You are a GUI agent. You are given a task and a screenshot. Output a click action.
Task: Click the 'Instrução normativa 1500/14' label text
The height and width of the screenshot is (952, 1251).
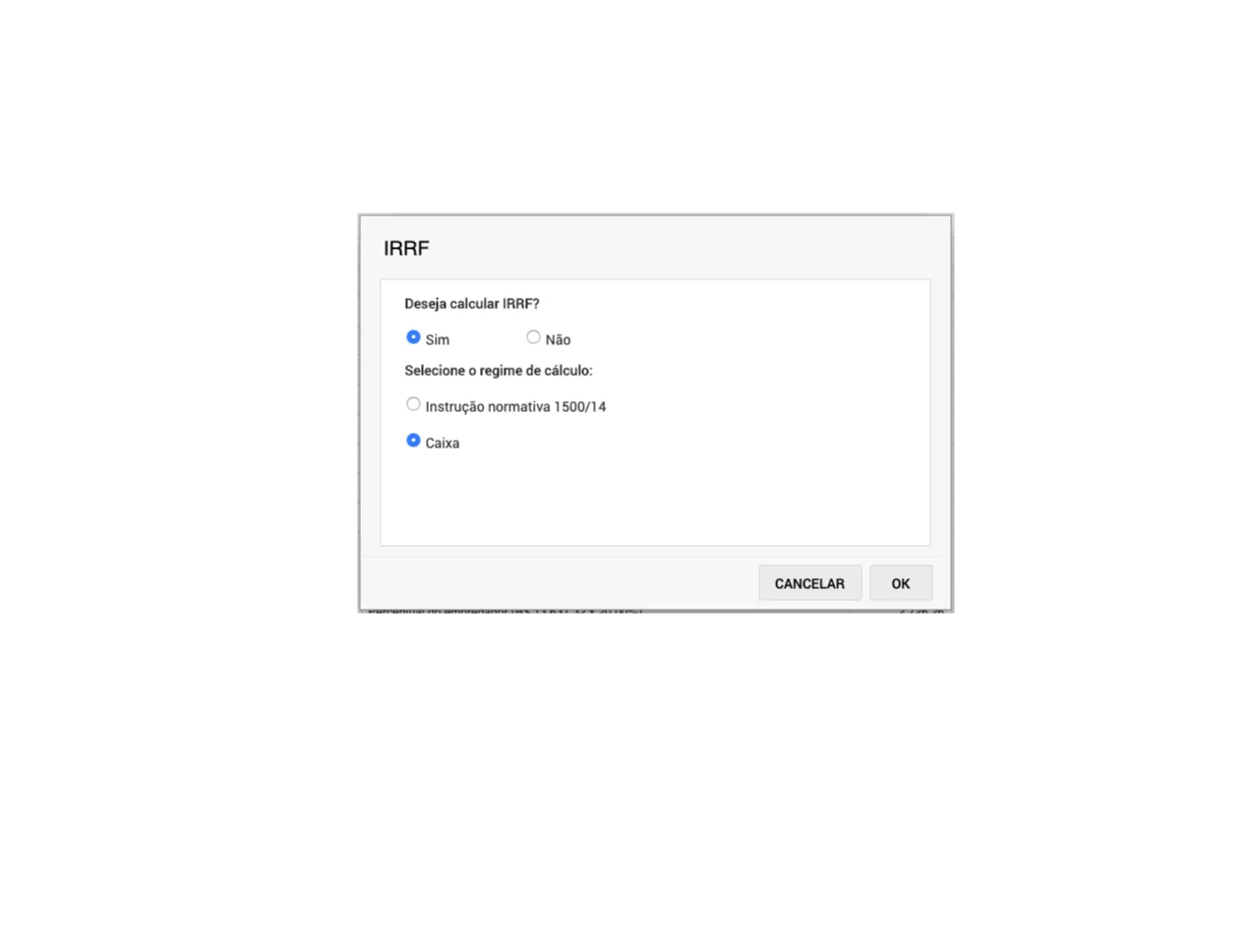click(x=515, y=407)
